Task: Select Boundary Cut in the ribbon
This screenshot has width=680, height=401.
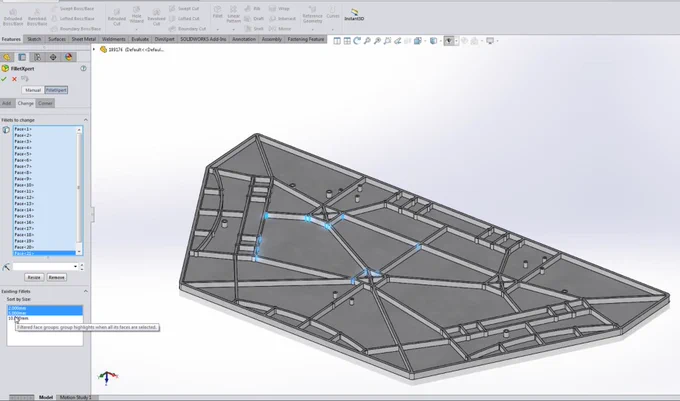Action: click(187, 29)
